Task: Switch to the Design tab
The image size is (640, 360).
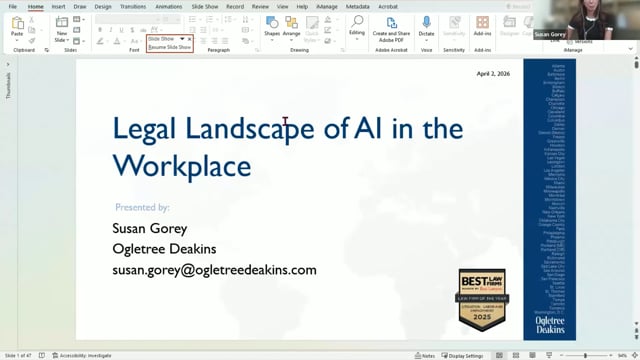Action: pyautogui.click(x=103, y=7)
